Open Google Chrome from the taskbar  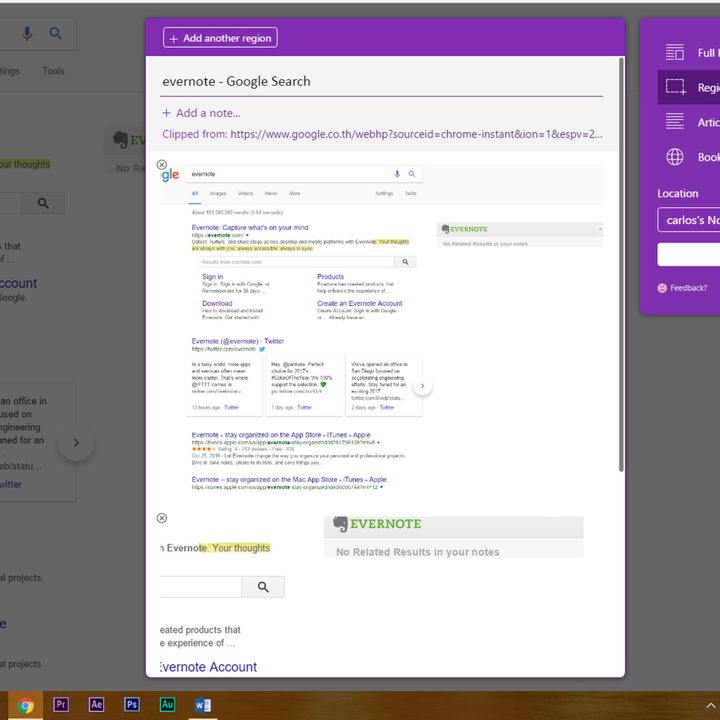coord(25,705)
